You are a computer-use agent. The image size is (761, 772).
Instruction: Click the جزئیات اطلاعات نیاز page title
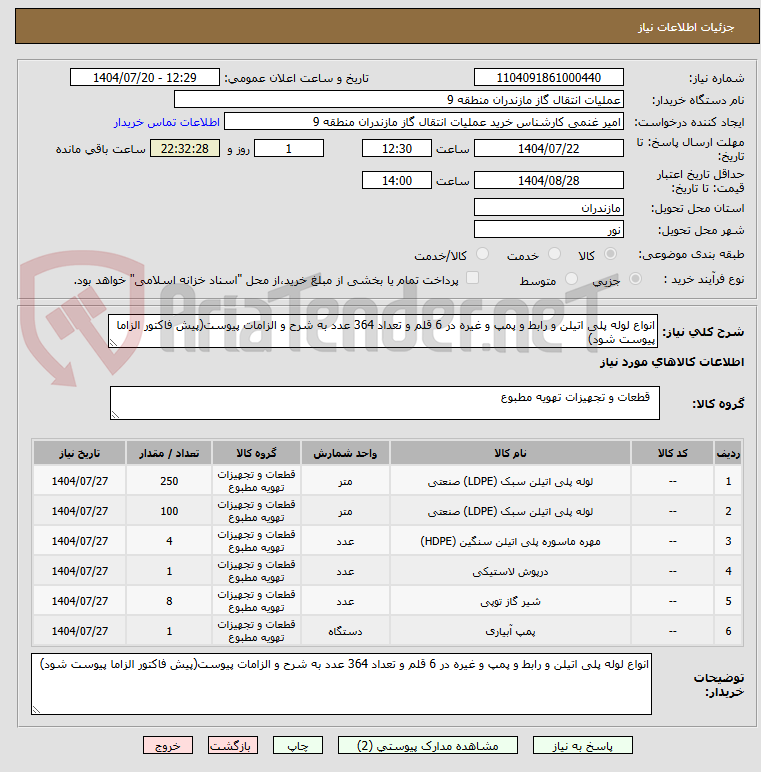coord(686,27)
